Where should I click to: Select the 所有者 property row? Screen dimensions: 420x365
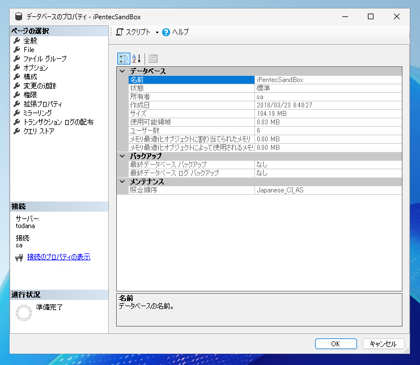click(x=265, y=97)
